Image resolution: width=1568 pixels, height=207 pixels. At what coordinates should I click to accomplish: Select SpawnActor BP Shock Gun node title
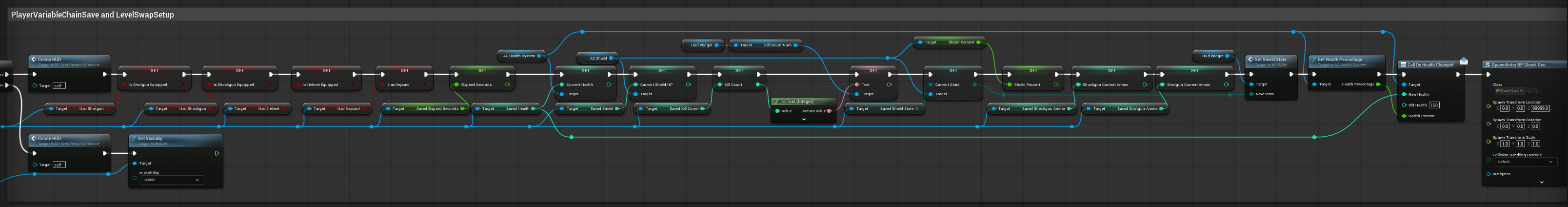coord(1518,64)
